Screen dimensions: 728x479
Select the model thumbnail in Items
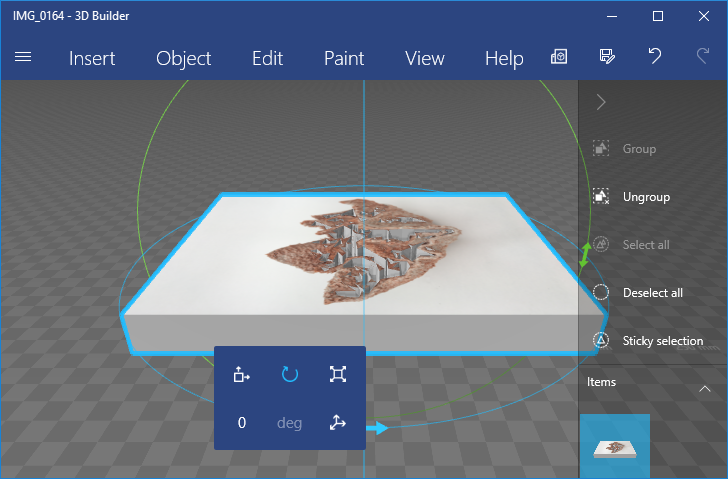click(615, 447)
